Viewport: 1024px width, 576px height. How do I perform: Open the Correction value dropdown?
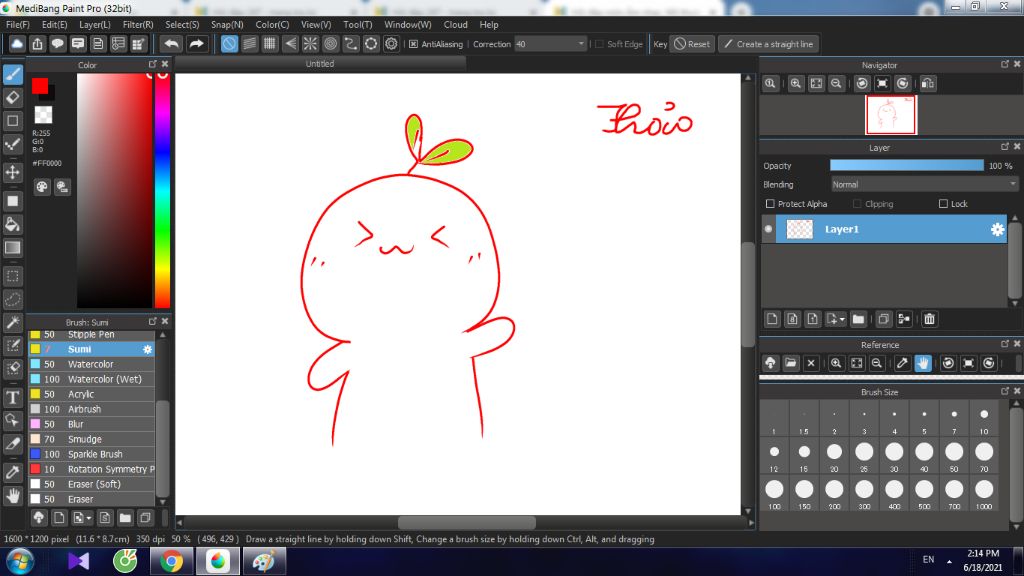click(x=581, y=44)
